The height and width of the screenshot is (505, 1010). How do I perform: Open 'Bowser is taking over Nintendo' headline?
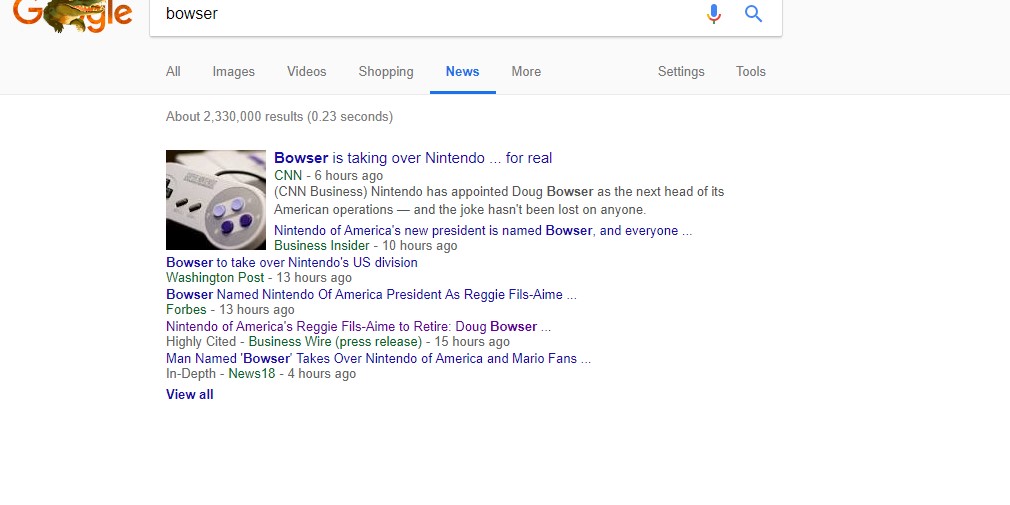point(413,158)
